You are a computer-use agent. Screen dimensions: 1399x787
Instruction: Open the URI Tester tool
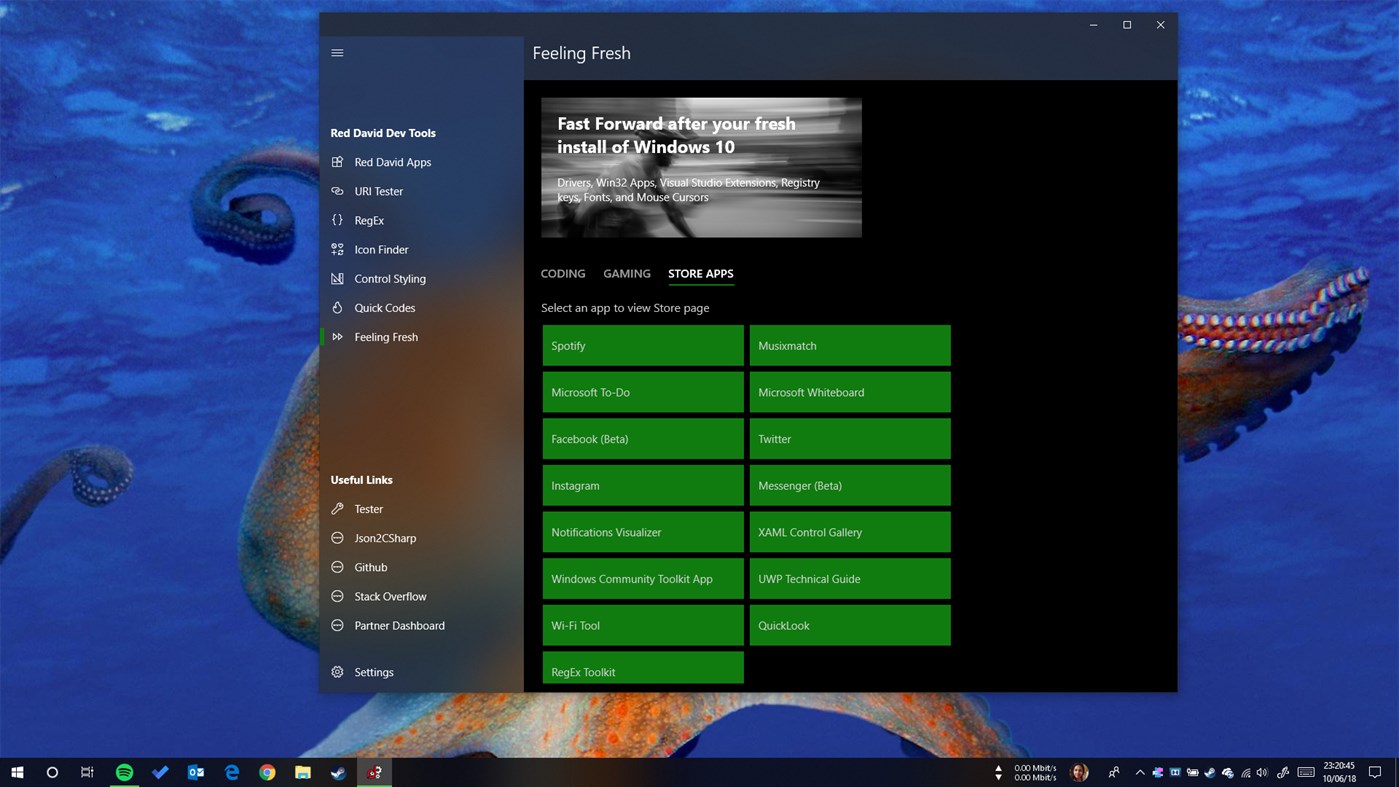(x=421, y=191)
